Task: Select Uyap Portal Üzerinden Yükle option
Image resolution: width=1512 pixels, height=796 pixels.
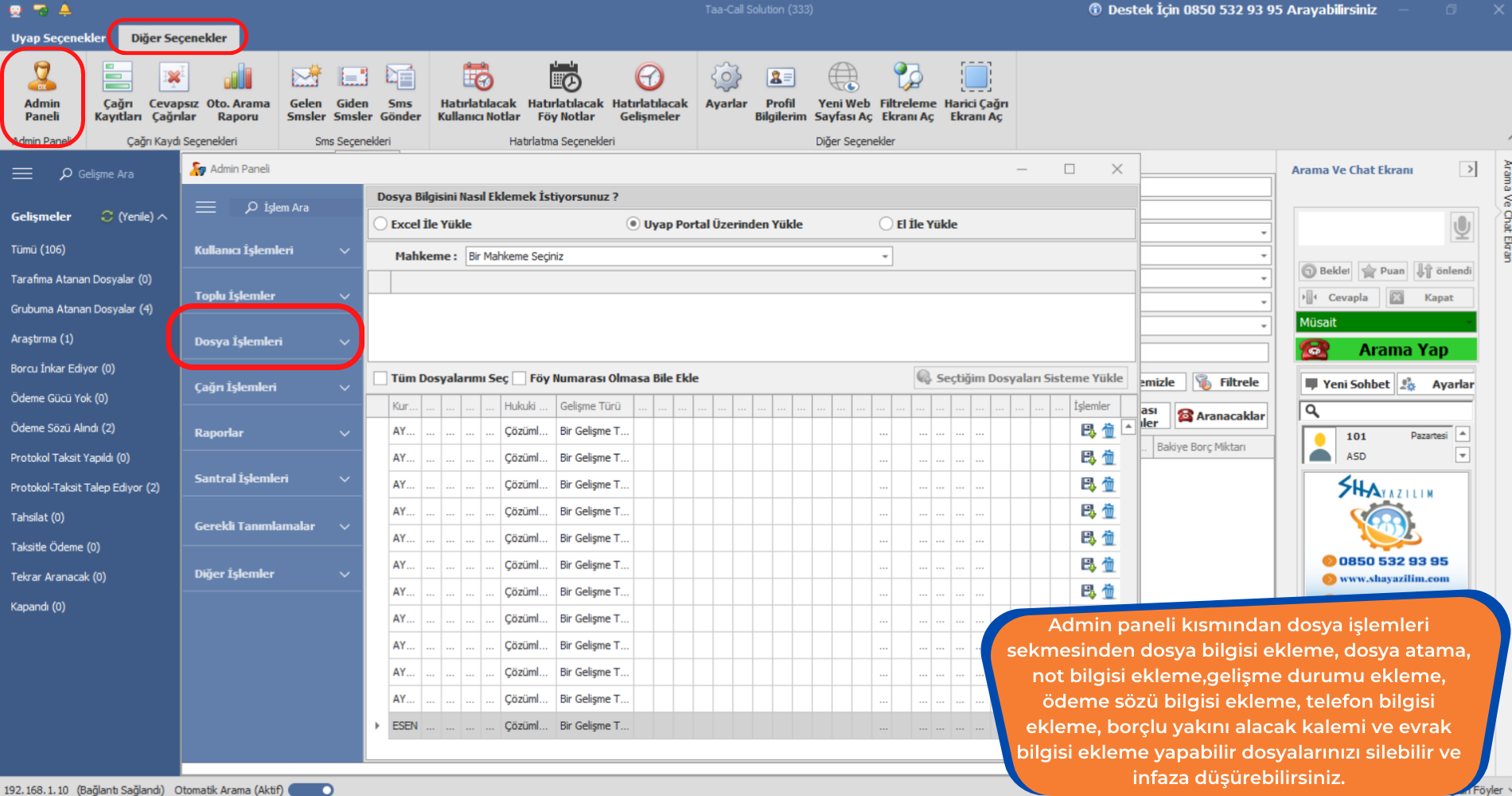Action: click(x=633, y=224)
